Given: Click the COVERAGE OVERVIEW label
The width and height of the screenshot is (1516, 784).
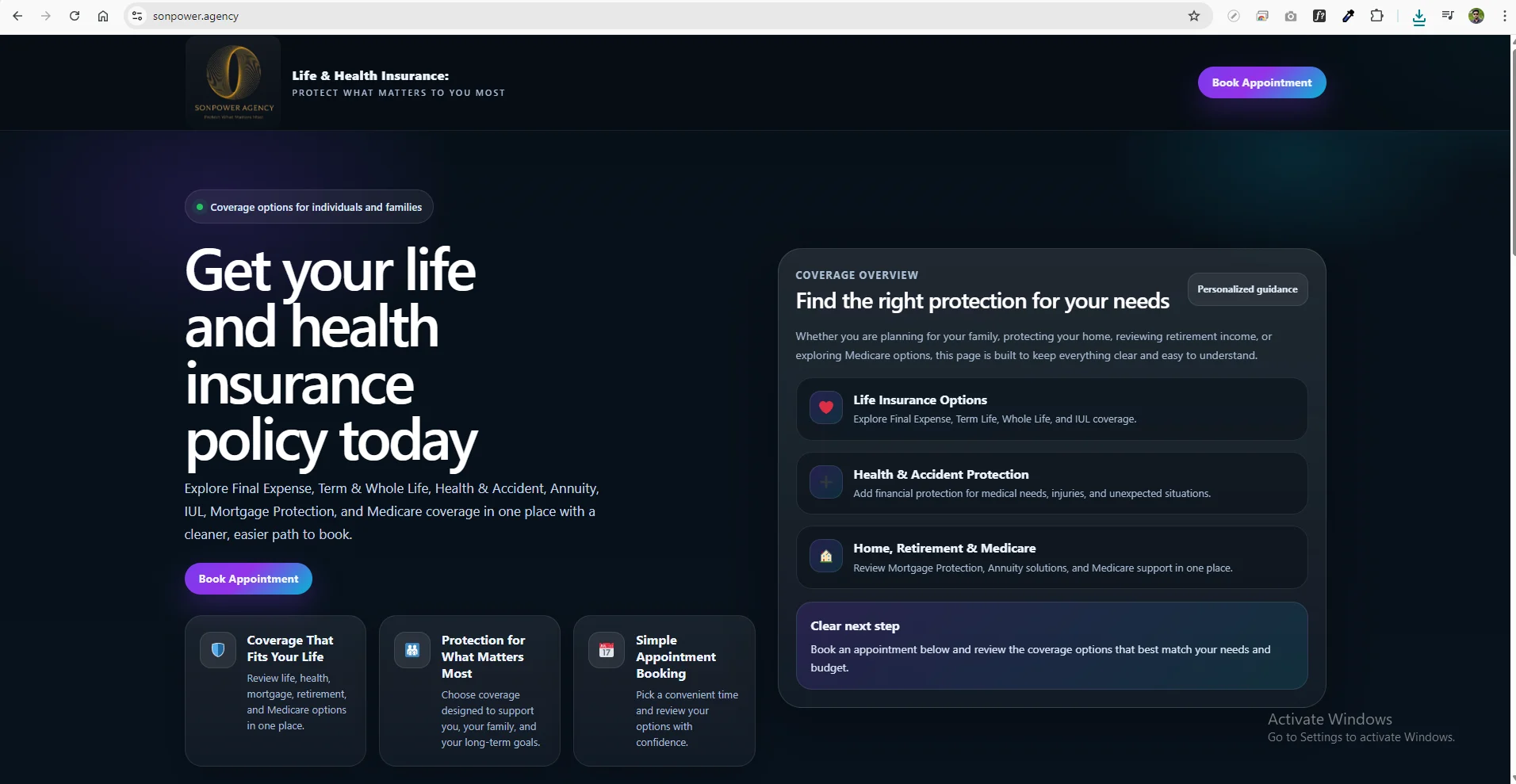Looking at the screenshot, I should [856, 275].
